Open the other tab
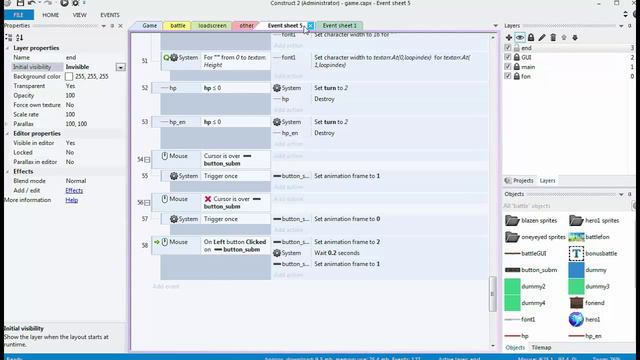This screenshot has height=360, width=640. (247, 25)
